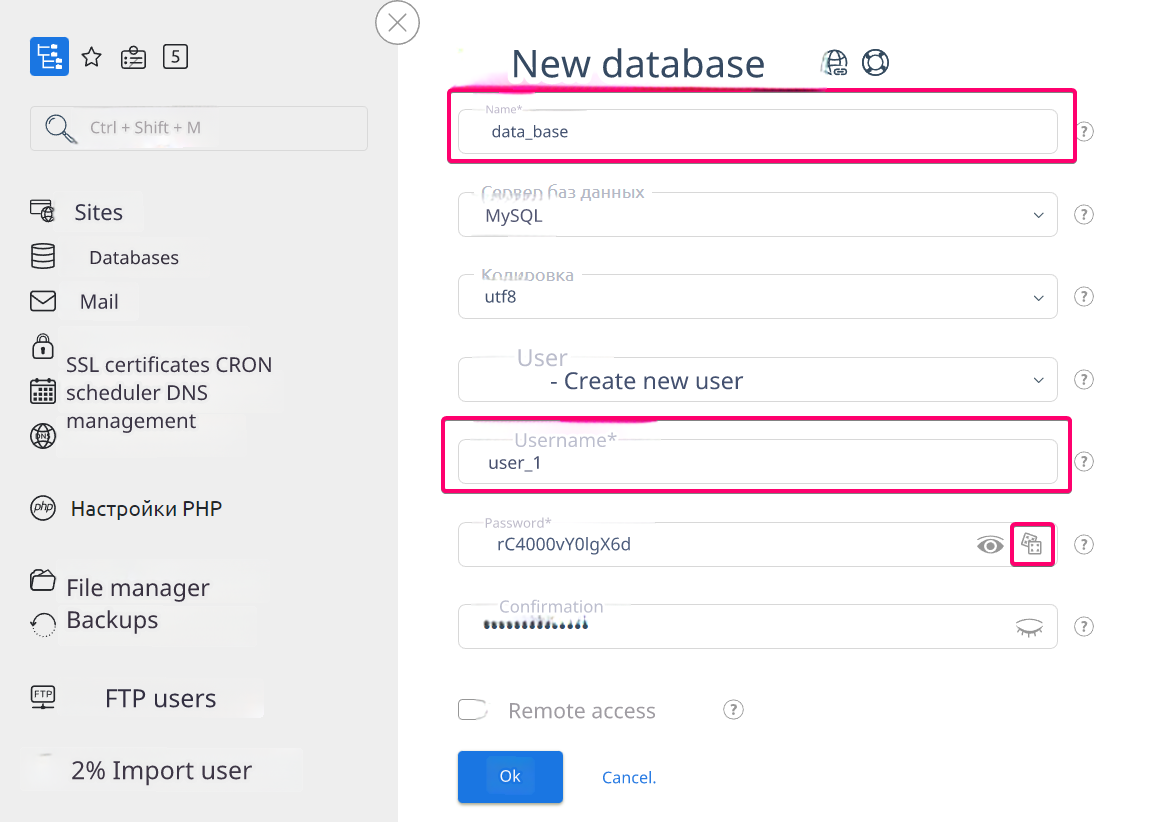Open the notifications counter icon showing 5
The image size is (1174, 822).
(x=175, y=57)
